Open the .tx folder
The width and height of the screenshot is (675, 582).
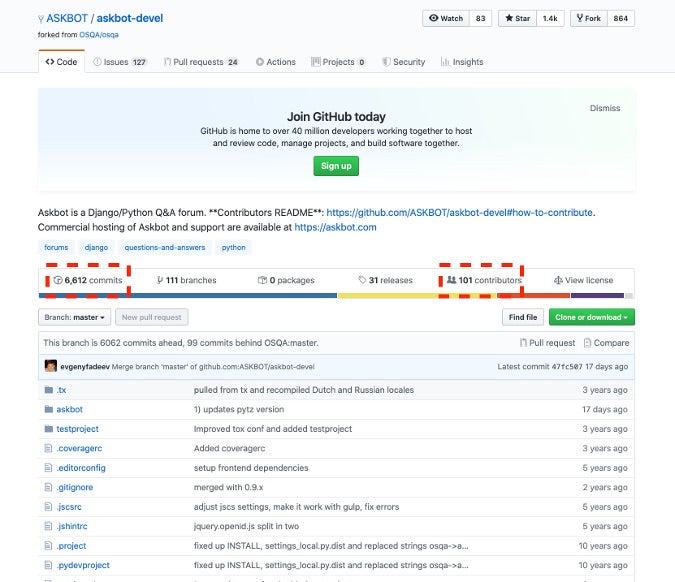pos(62,390)
